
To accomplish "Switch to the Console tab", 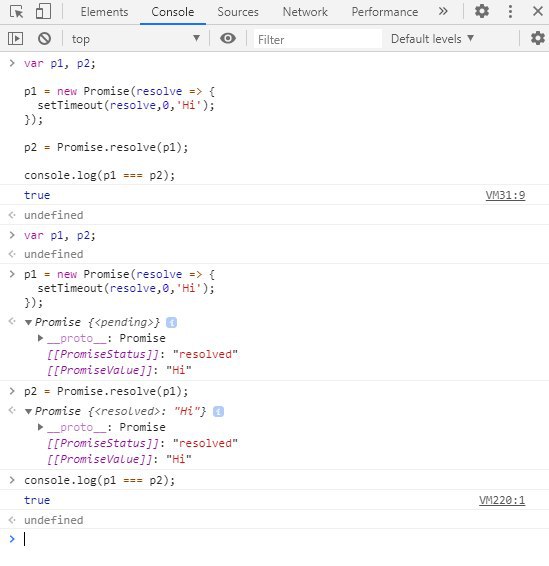I will [x=173, y=12].
